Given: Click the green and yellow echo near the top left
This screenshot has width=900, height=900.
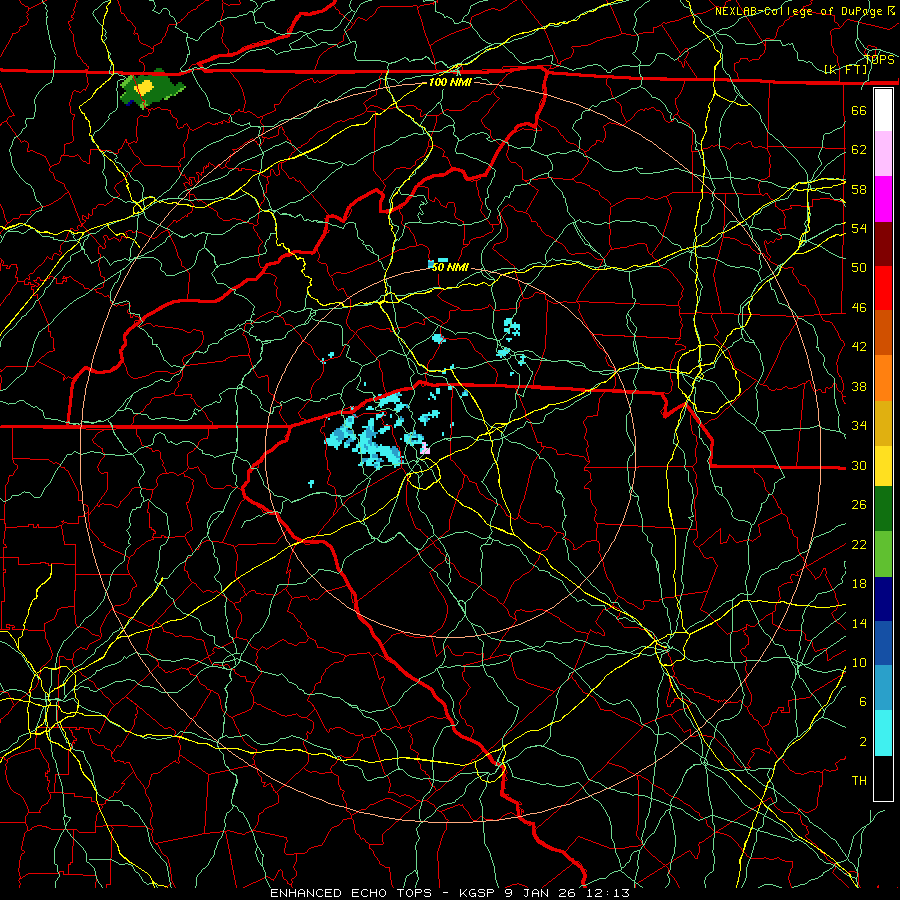Looking at the screenshot, I should click(x=151, y=88).
